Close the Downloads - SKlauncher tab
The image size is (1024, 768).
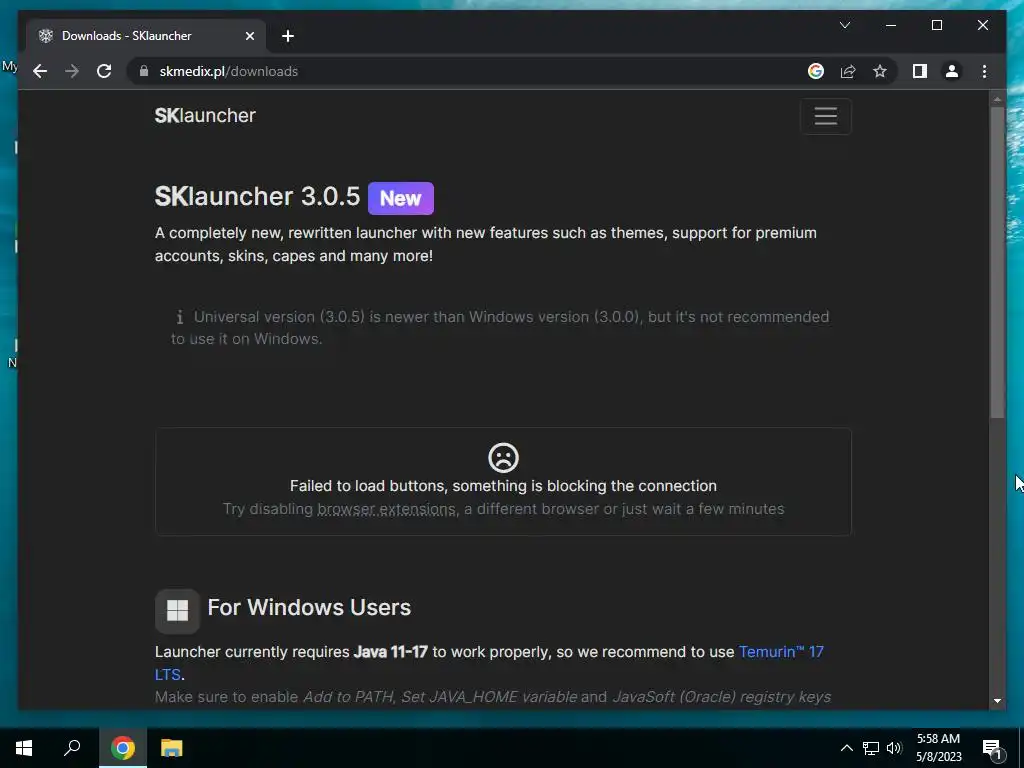pos(249,36)
